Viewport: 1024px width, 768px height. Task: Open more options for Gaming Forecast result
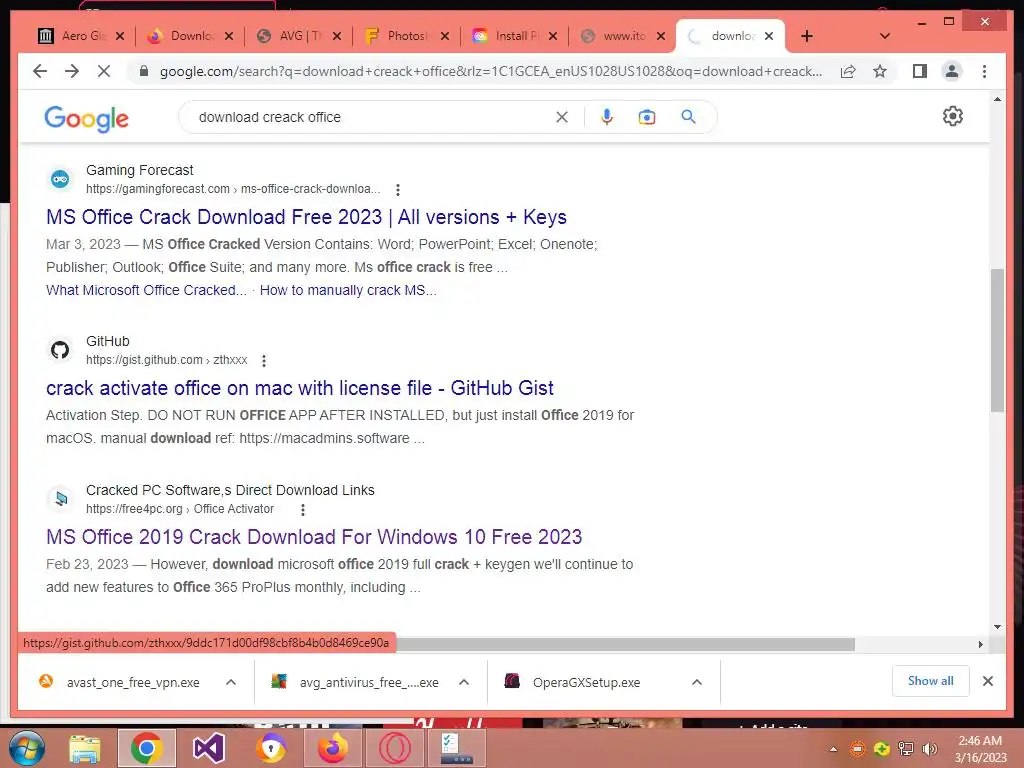(398, 189)
